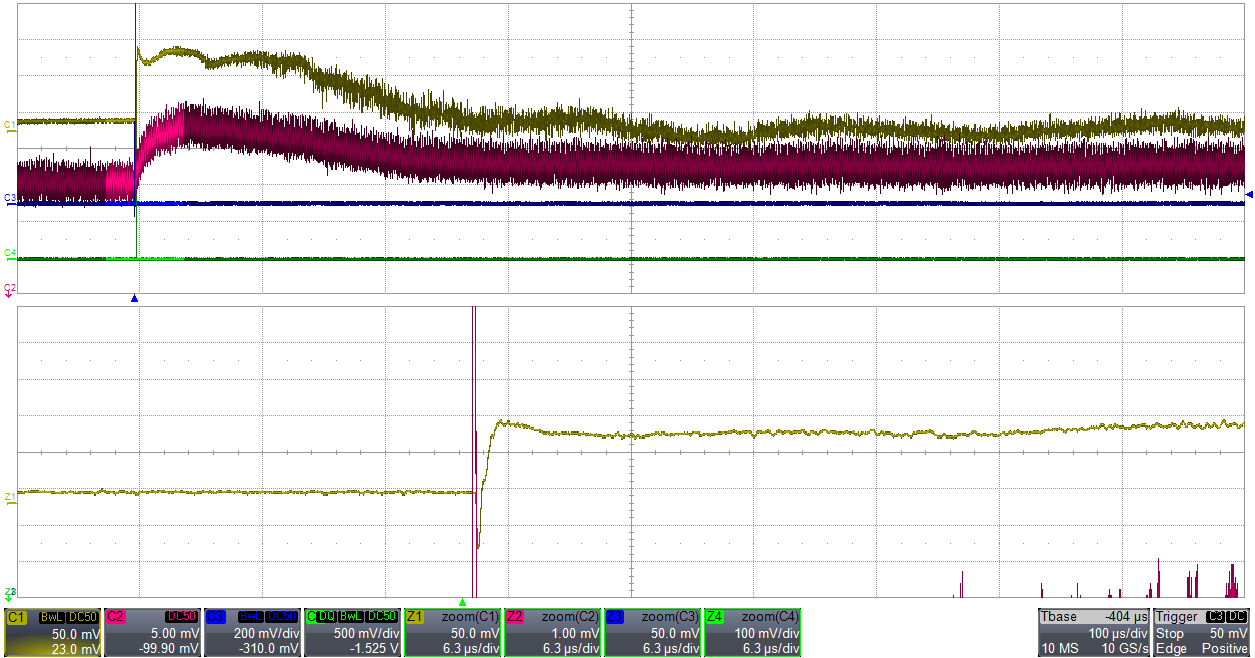Click the 100 mV/div value in Z4
Screen dimensions: 1255x658
[x=768, y=633]
